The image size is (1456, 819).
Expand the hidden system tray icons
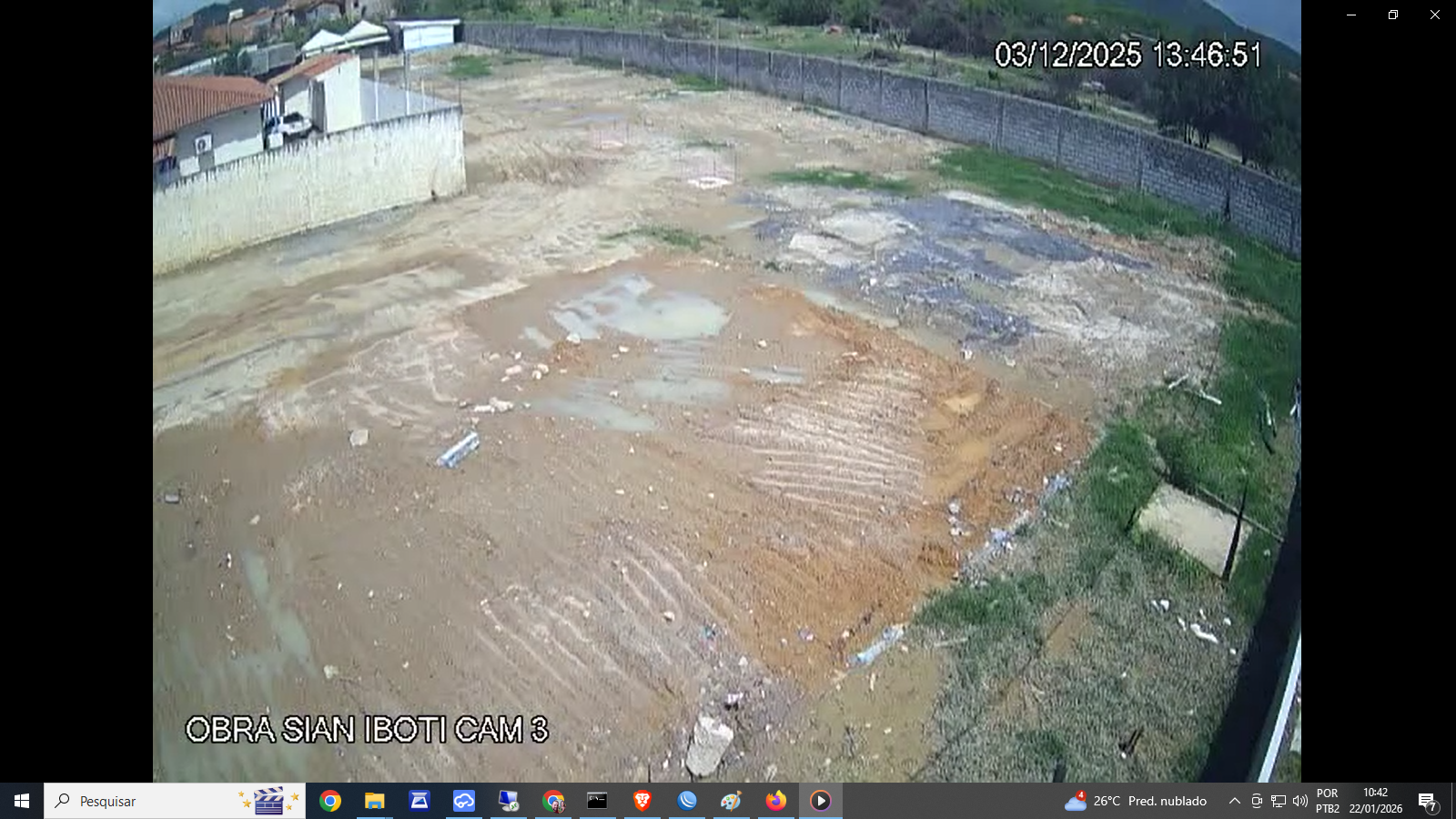tap(1234, 801)
